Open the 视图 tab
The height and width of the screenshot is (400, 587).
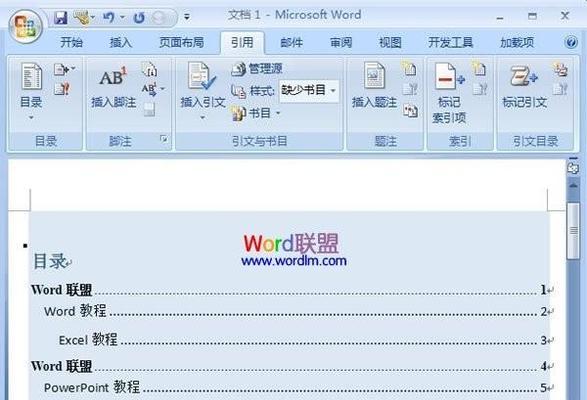point(390,42)
